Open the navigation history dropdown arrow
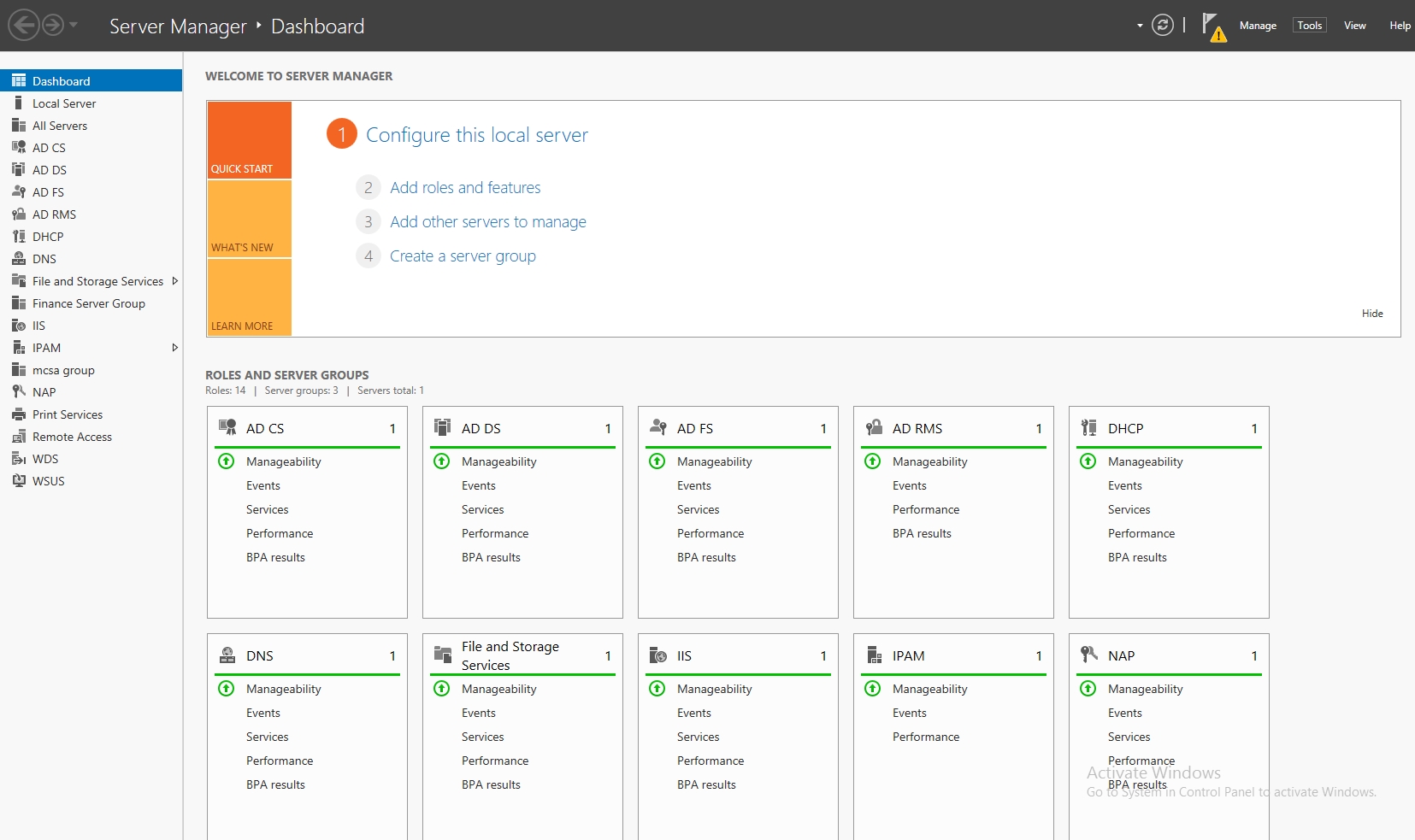The width and height of the screenshot is (1415, 840). pyautogui.click(x=74, y=25)
